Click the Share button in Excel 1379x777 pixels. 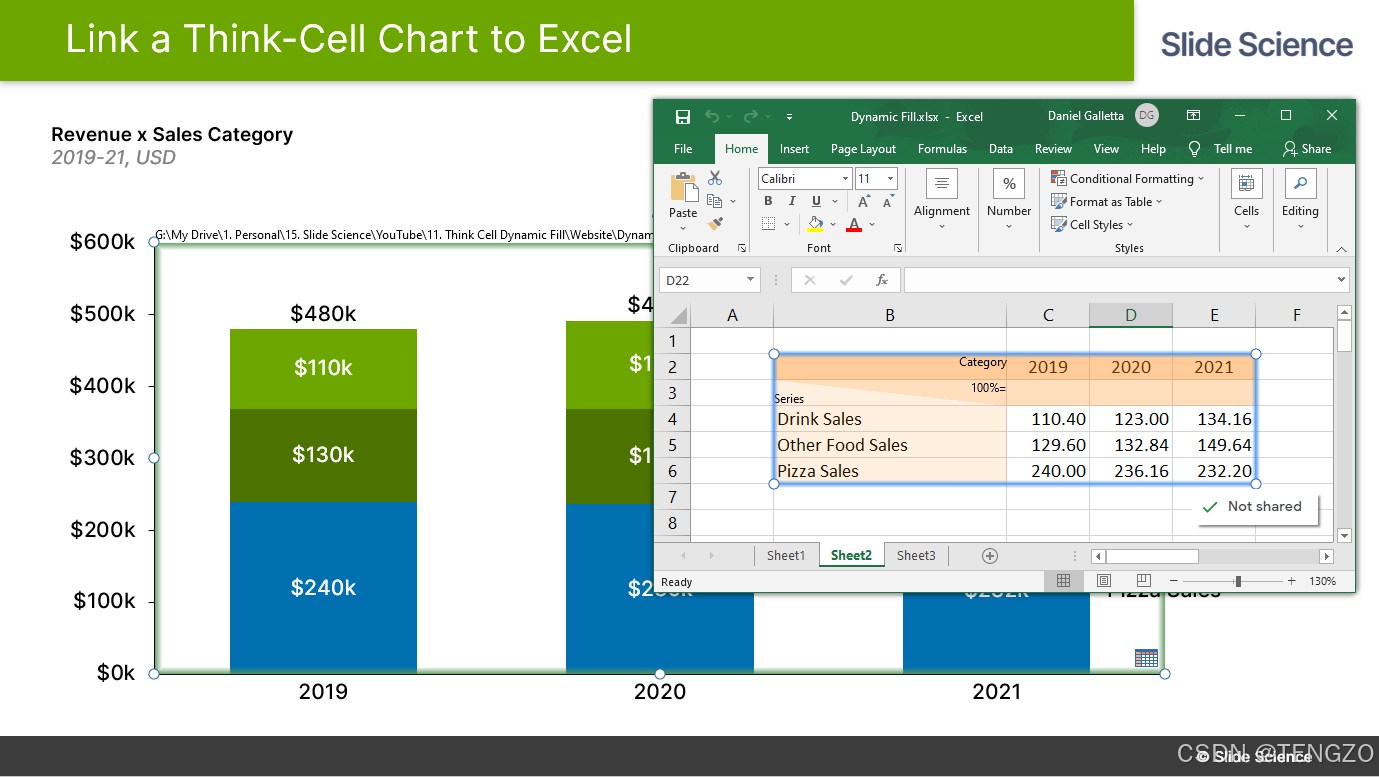(x=1307, y=149)
